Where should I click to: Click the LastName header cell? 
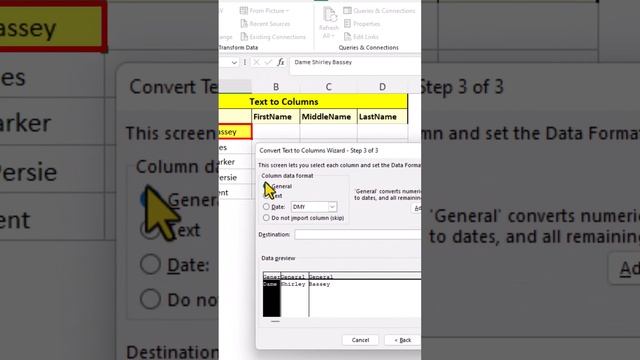click(x=382, y=117)
